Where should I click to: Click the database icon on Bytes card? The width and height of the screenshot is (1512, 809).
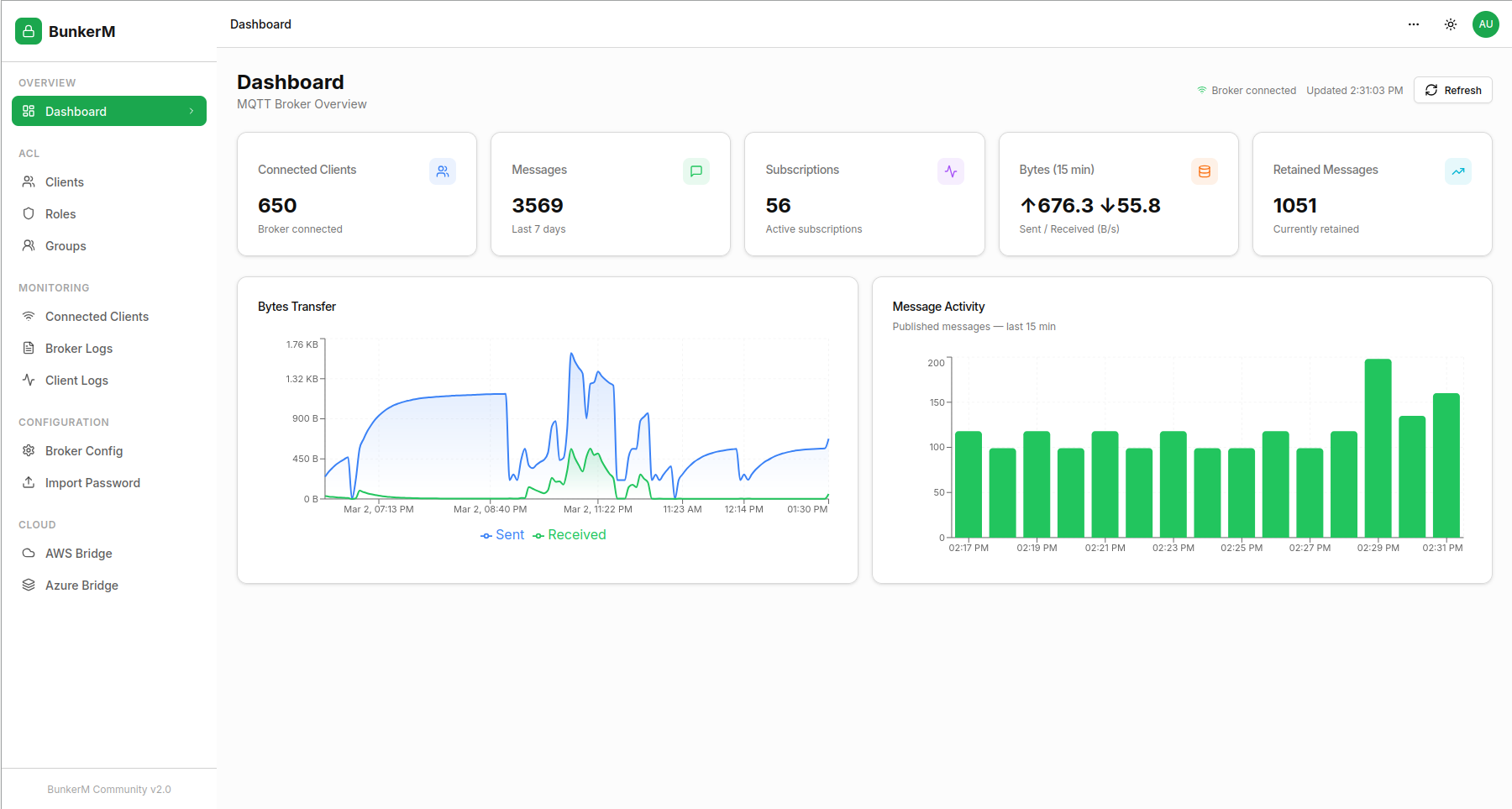[x=1205, y=171]
